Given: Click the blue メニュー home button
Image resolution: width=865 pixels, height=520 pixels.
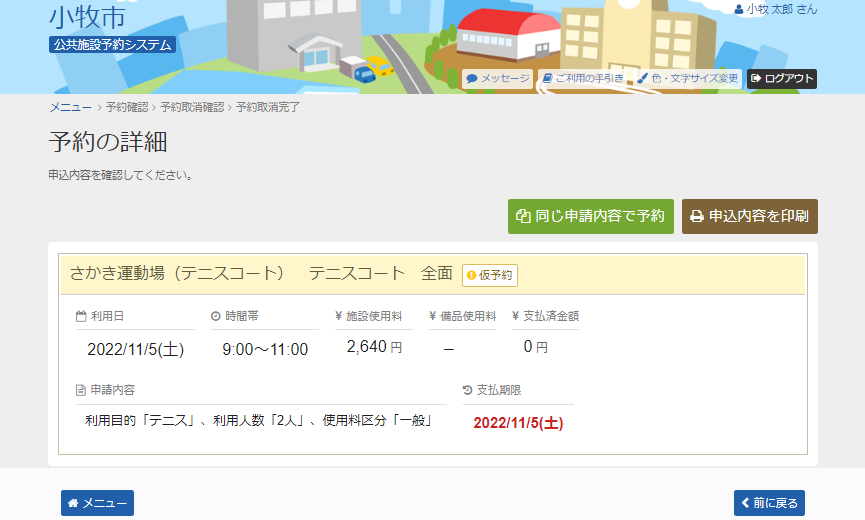Looking at the screenshot, I should click(x=97, y=503).
